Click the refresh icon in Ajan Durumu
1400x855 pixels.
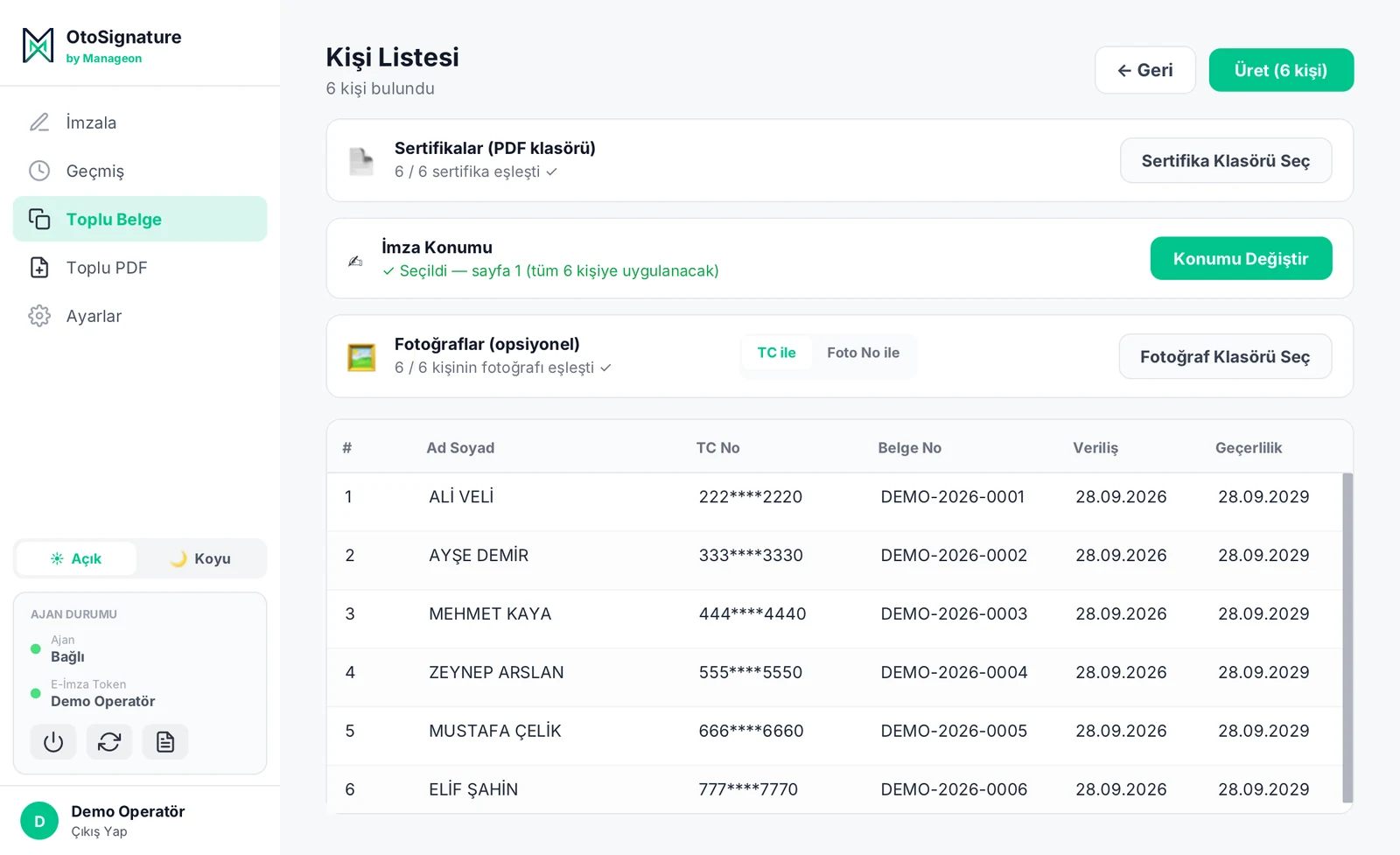coord(109,742)
